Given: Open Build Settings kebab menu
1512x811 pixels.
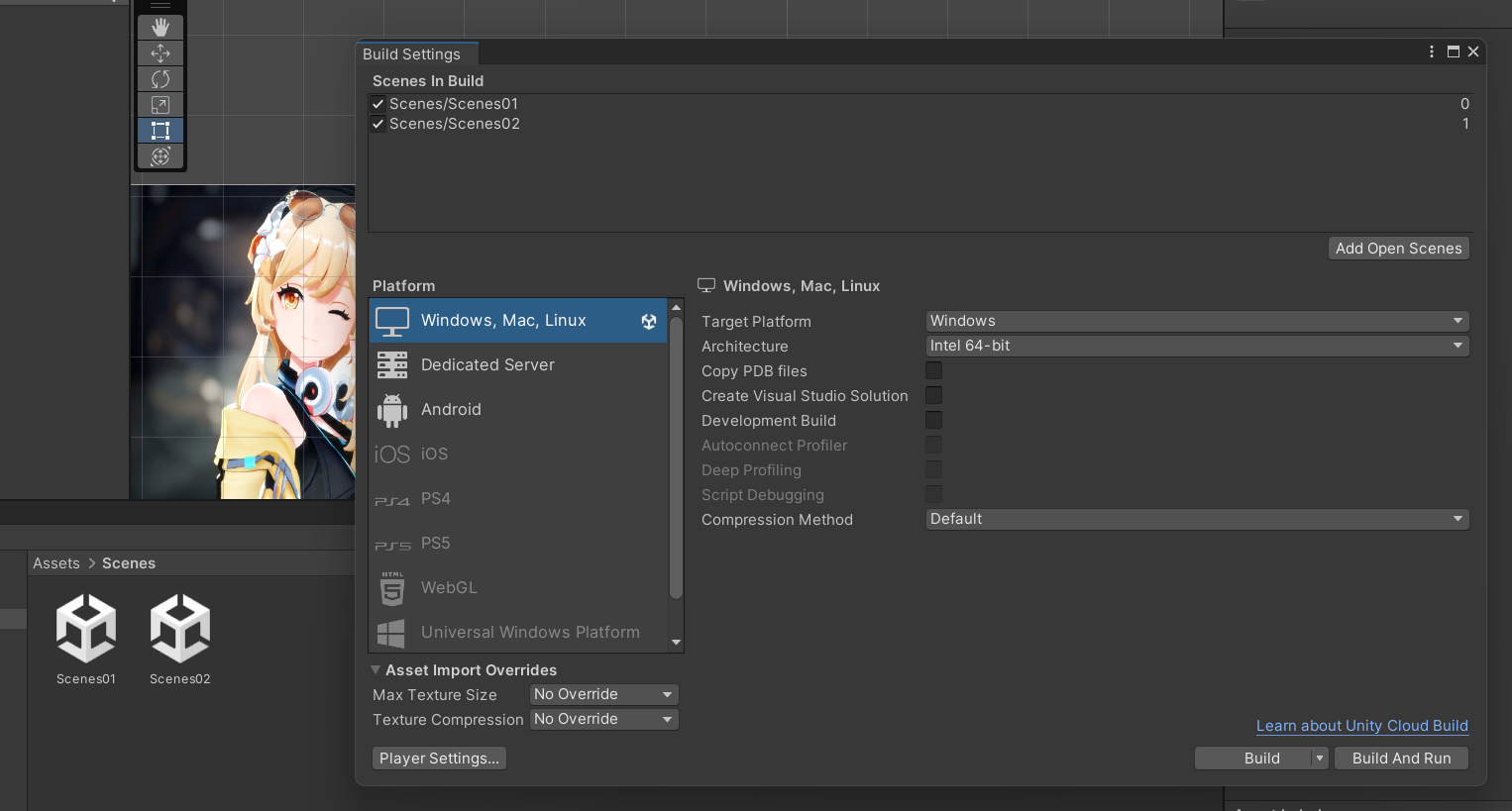Looking at the screenshot, I should tap(1432, 51).
